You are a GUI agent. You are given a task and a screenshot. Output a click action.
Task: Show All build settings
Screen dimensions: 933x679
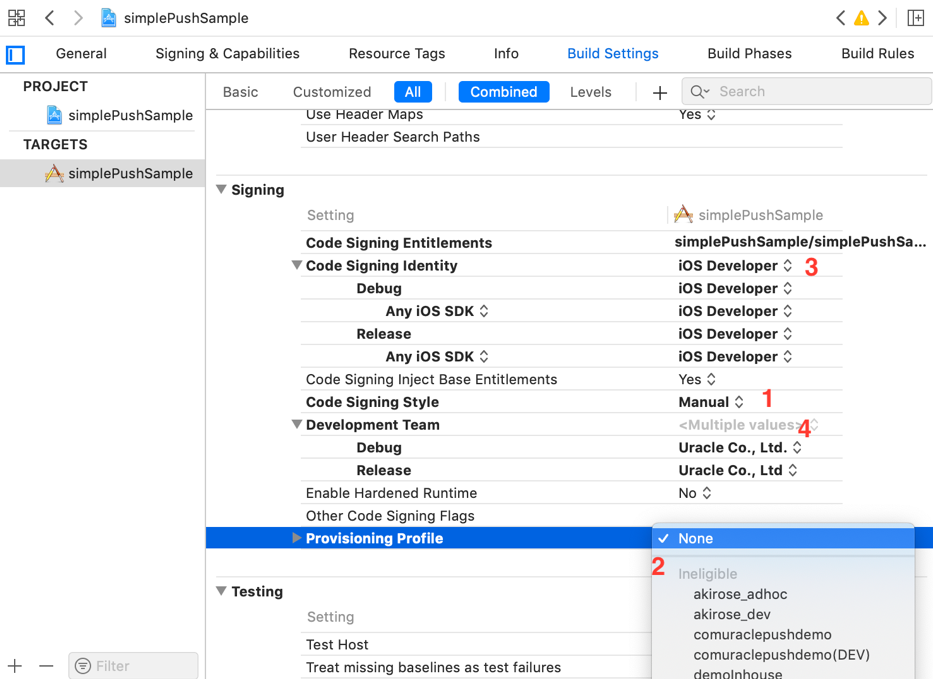(413, 92)
